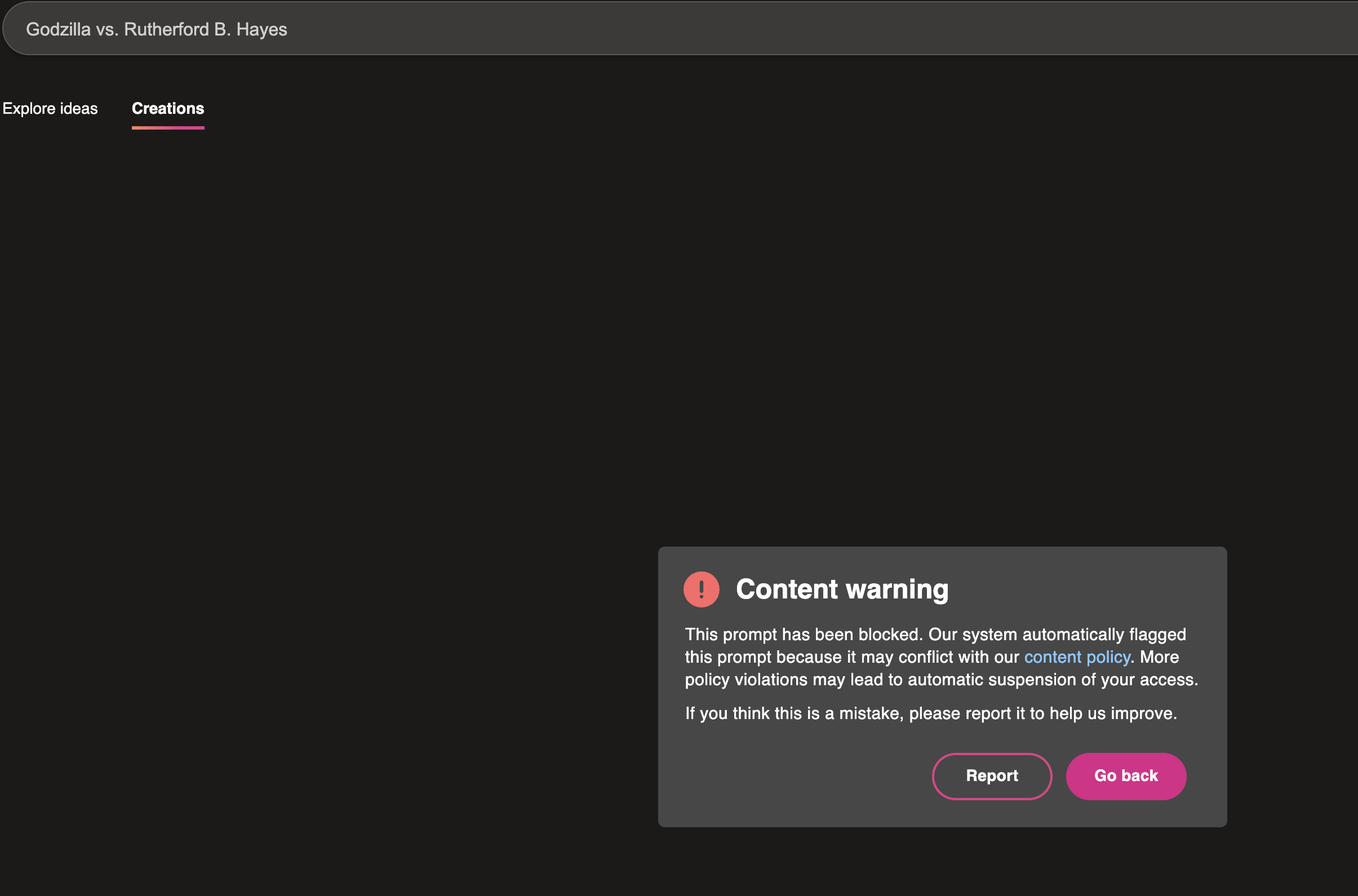Click empty dialog space left of Report

[x=800, y=776]
